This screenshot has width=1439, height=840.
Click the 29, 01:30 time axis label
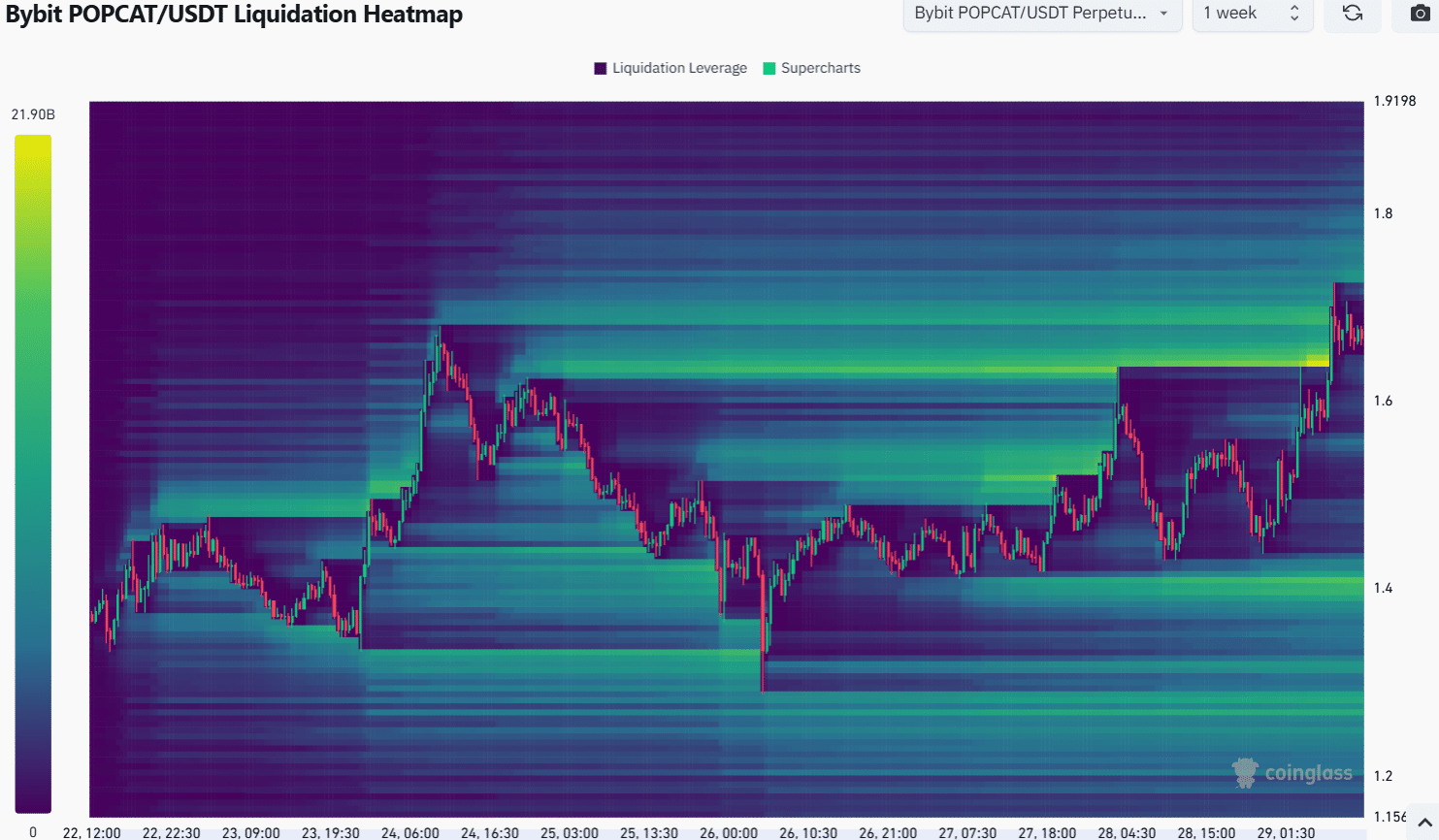(x=1287, y=832)
